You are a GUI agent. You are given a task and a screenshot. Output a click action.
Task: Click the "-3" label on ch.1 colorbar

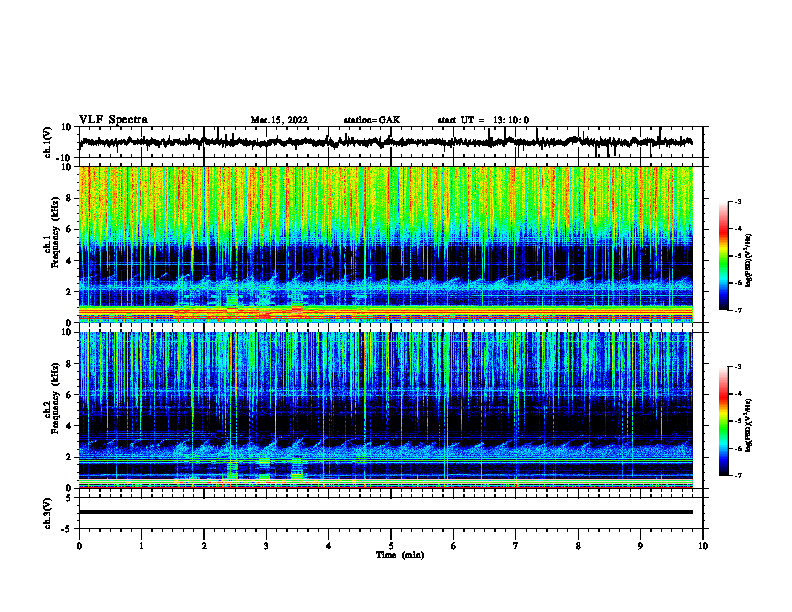click(738, 201)
